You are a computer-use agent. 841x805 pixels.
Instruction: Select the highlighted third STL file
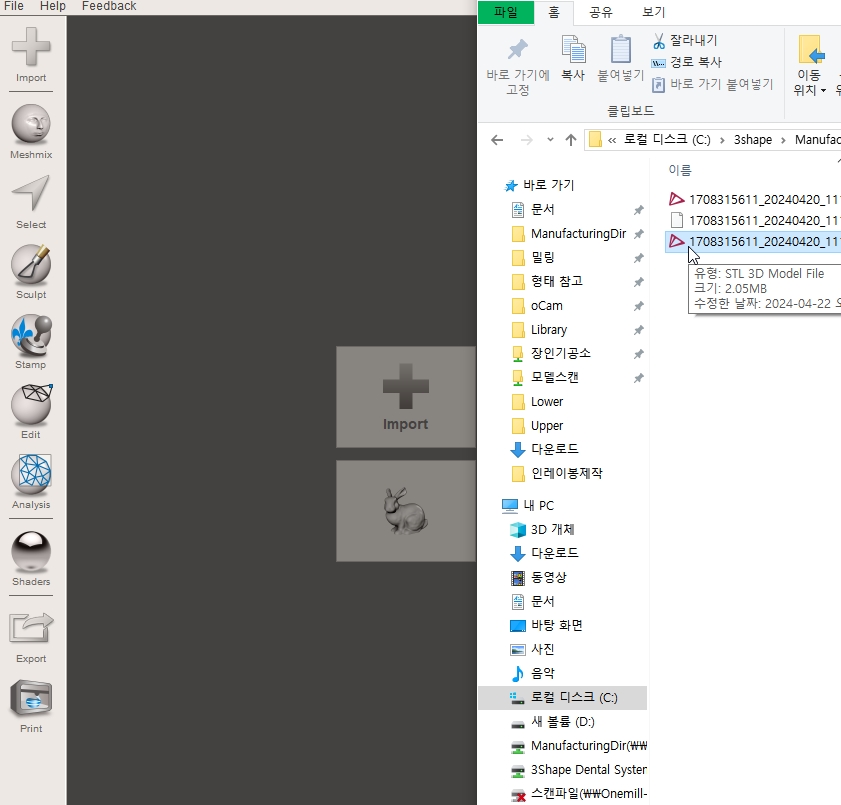[x=753, y=241]
